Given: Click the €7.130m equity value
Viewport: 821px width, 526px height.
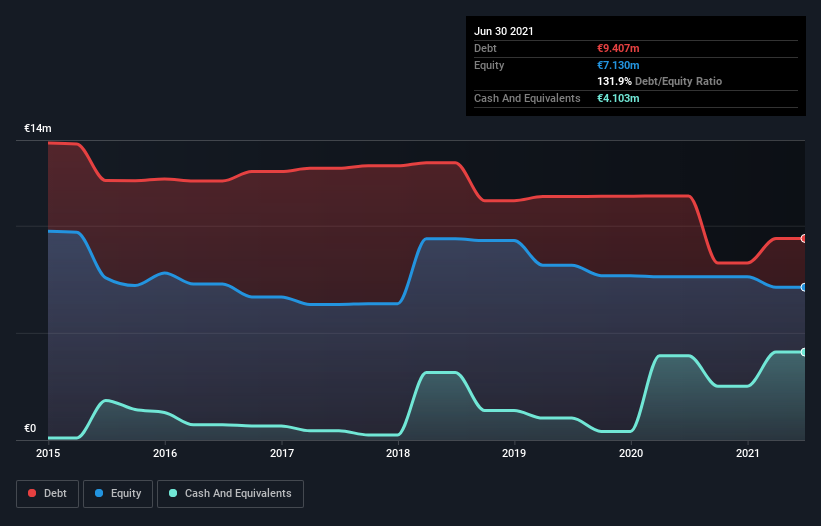Looking at the screenshot, I should tap(618, 65).
